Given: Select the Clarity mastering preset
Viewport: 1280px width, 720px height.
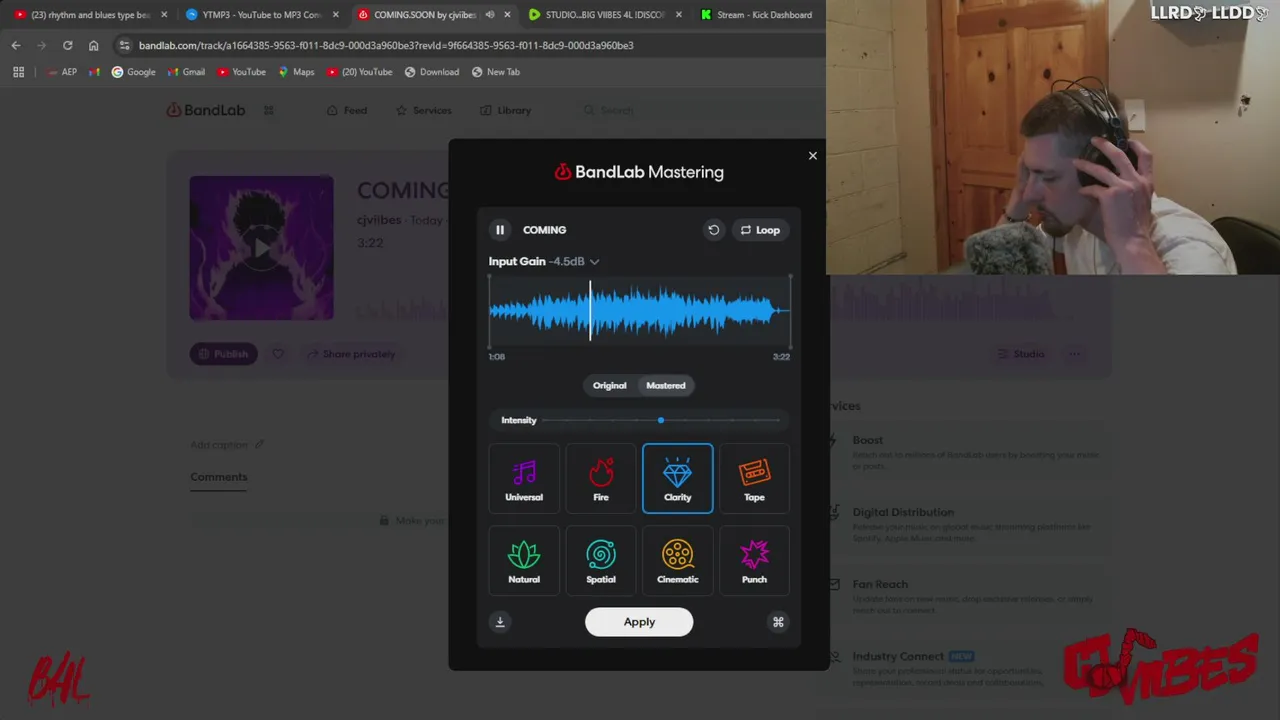Looking at the screenshot, I should click(x=678, y=479).
